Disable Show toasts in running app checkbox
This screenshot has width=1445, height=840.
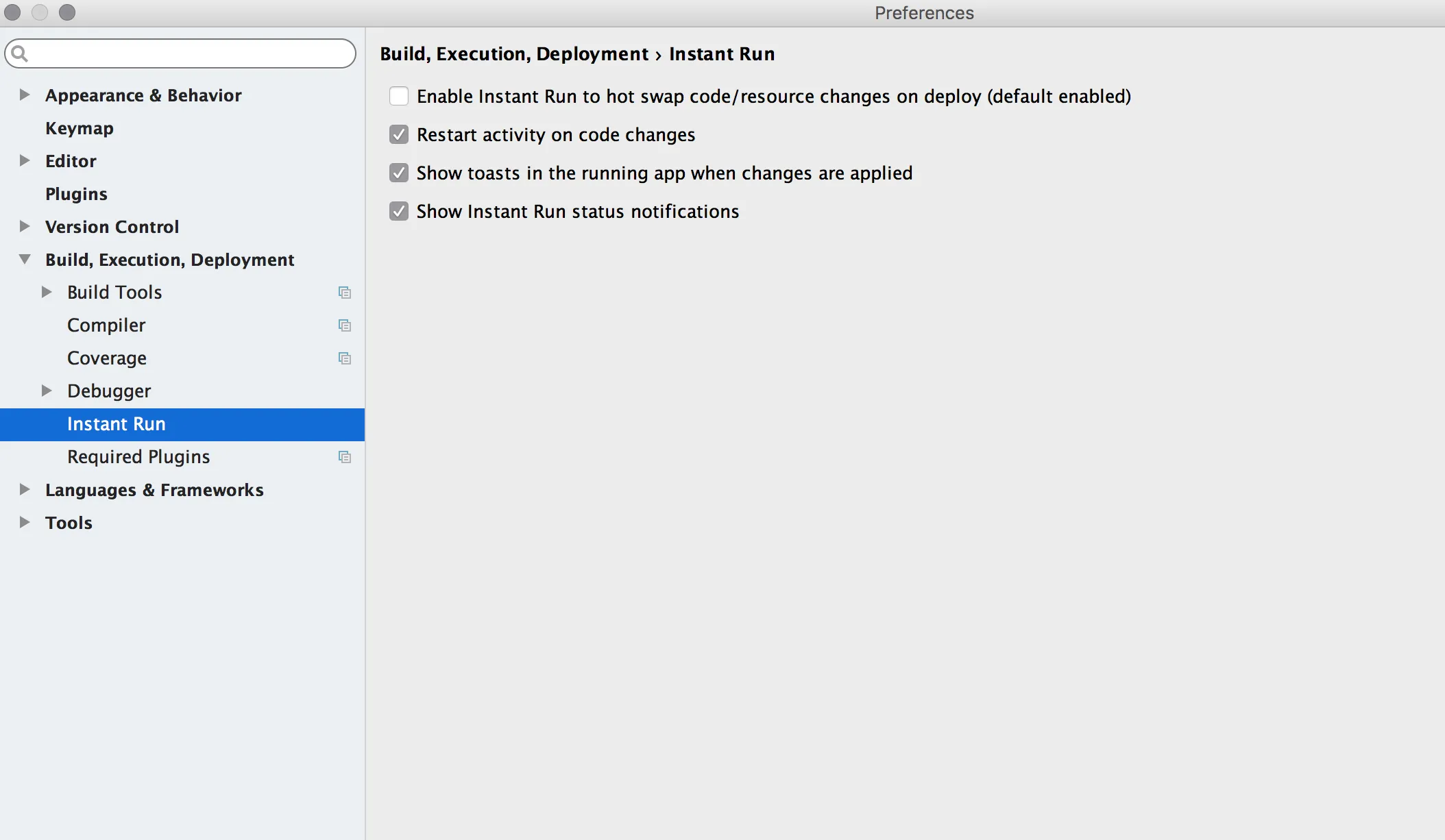[x=399, y=173]
